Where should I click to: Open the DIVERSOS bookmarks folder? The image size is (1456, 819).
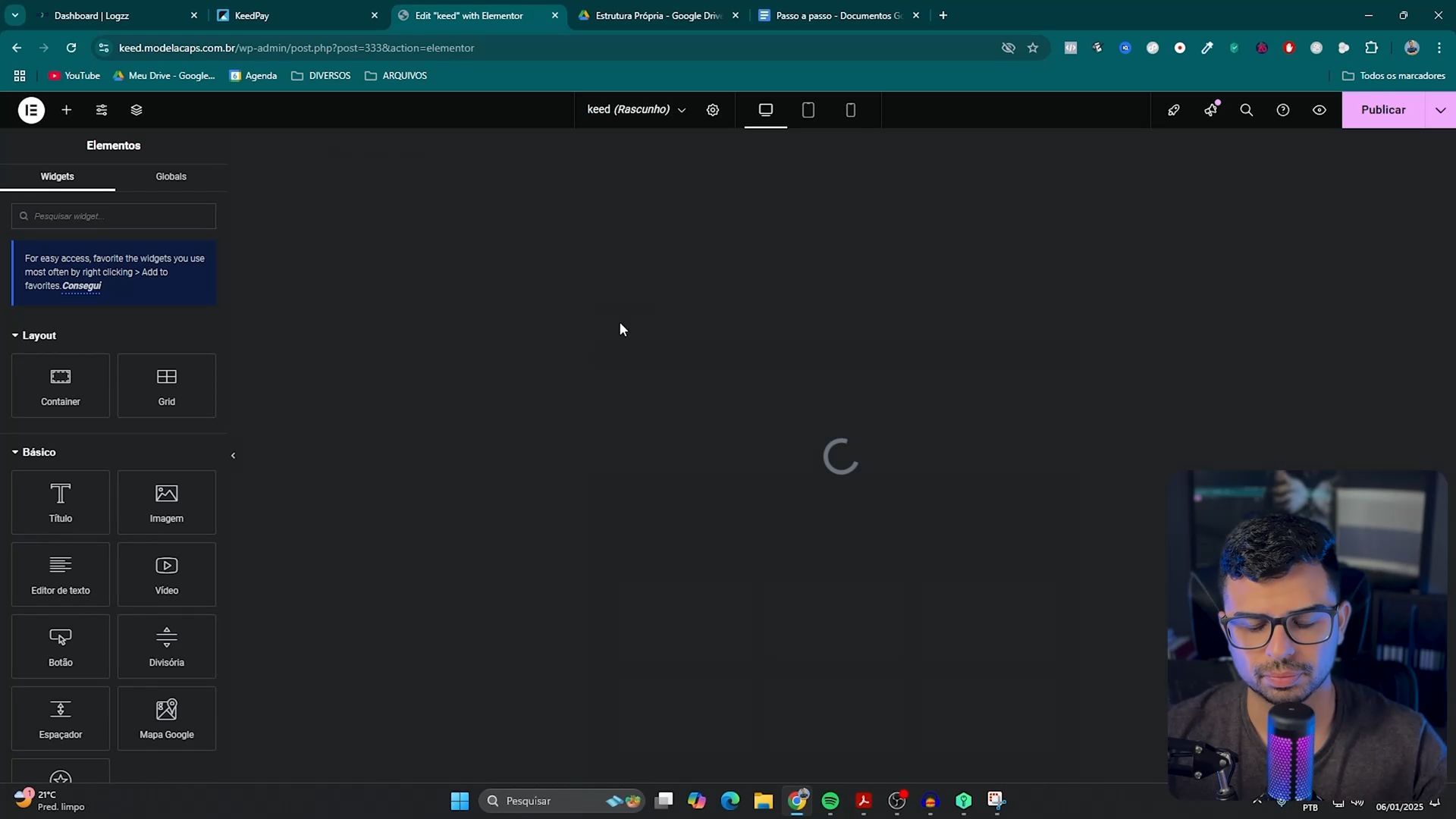(321, 76)
